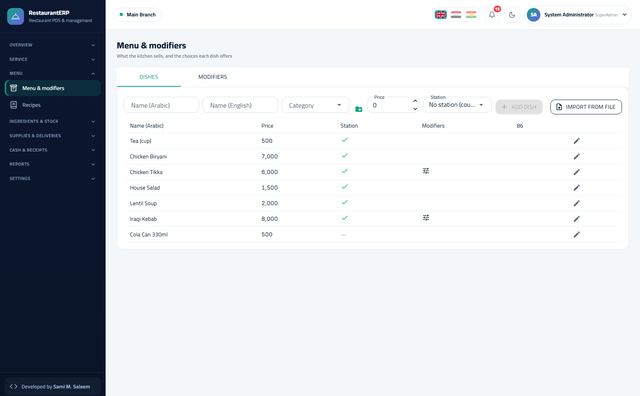Edit the Chicken Biryani dish

click(x=576, y=156)
